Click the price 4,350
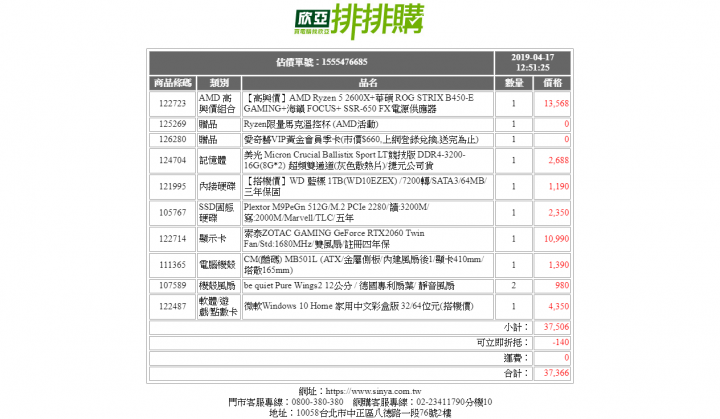 click(x=558, y=306)
